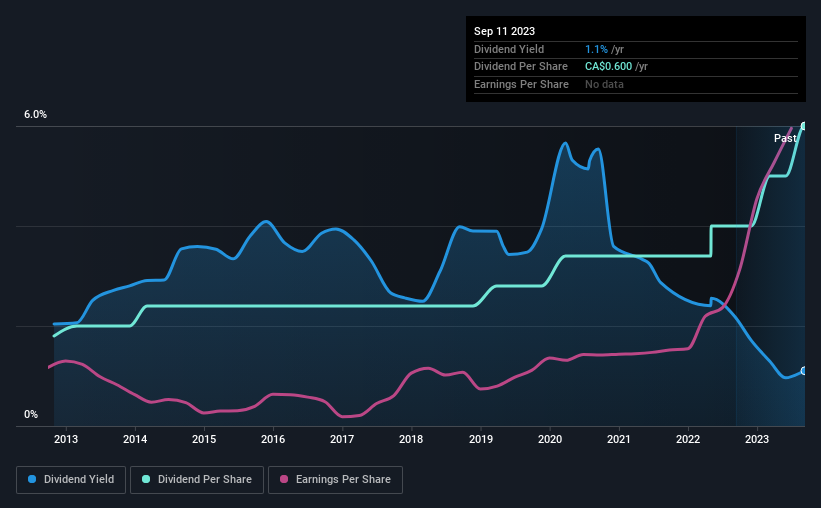
Task: Click the 2020 year axis label
Action: [x=550, y=439]
